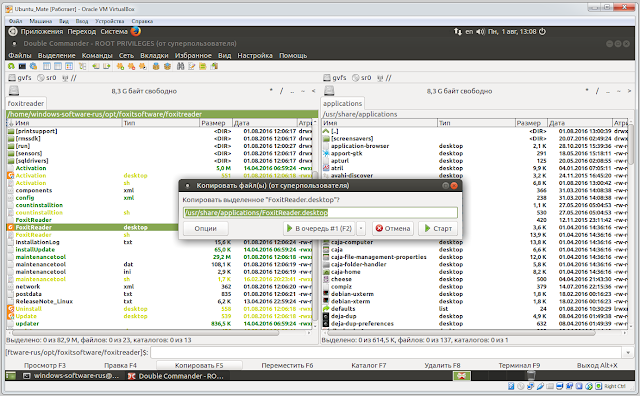This screenshot has width=640, height=396.
Task: Open terminal via black console toolbar icon
Action: tap(22, 66)
